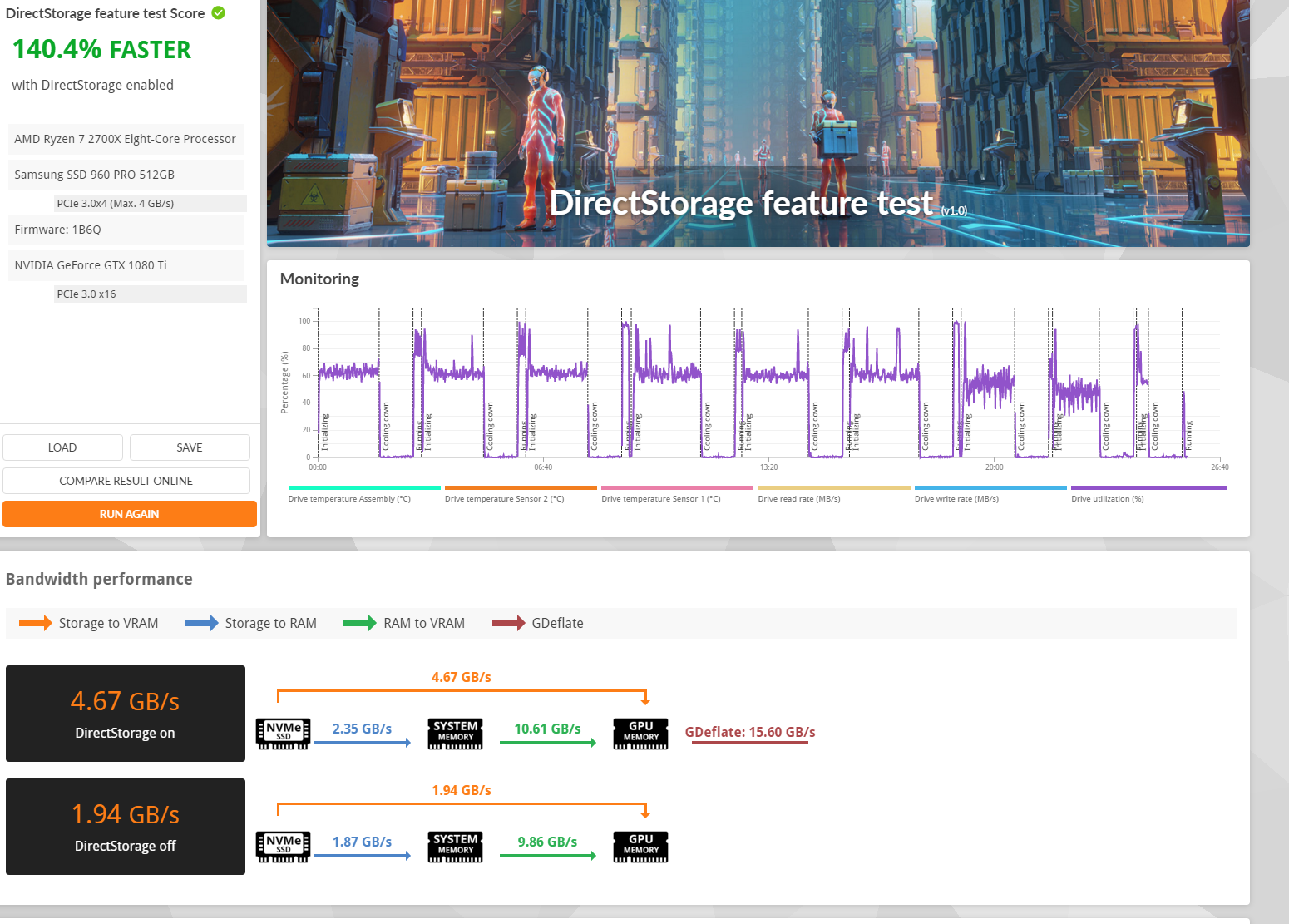Click the blue Storage to RAM arrow icon
The height and width of the screenshot is (924, 1289).
pyautogui.click(x=200, y=622)
